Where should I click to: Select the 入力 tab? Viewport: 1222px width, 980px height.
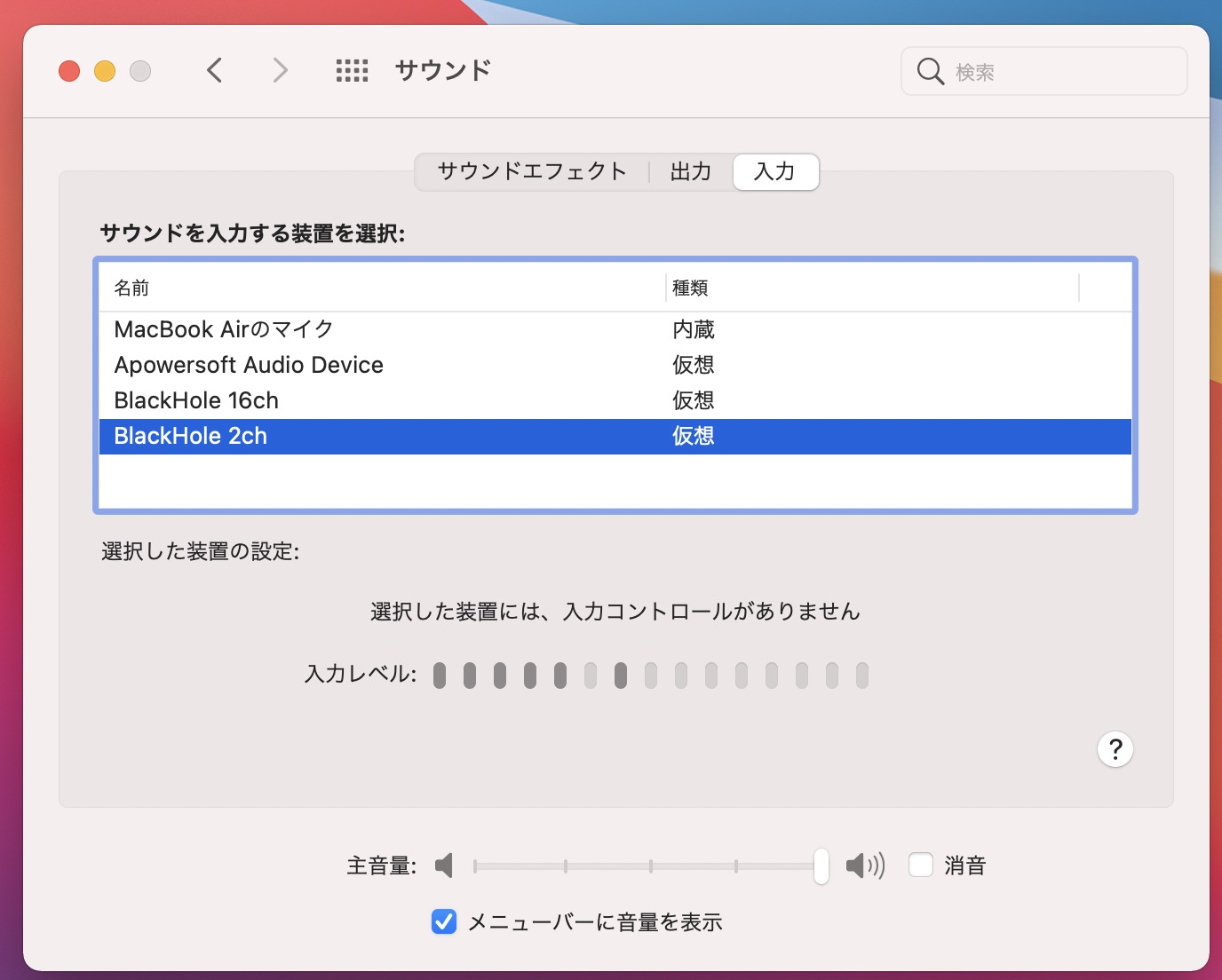click(x=774, y=171)
